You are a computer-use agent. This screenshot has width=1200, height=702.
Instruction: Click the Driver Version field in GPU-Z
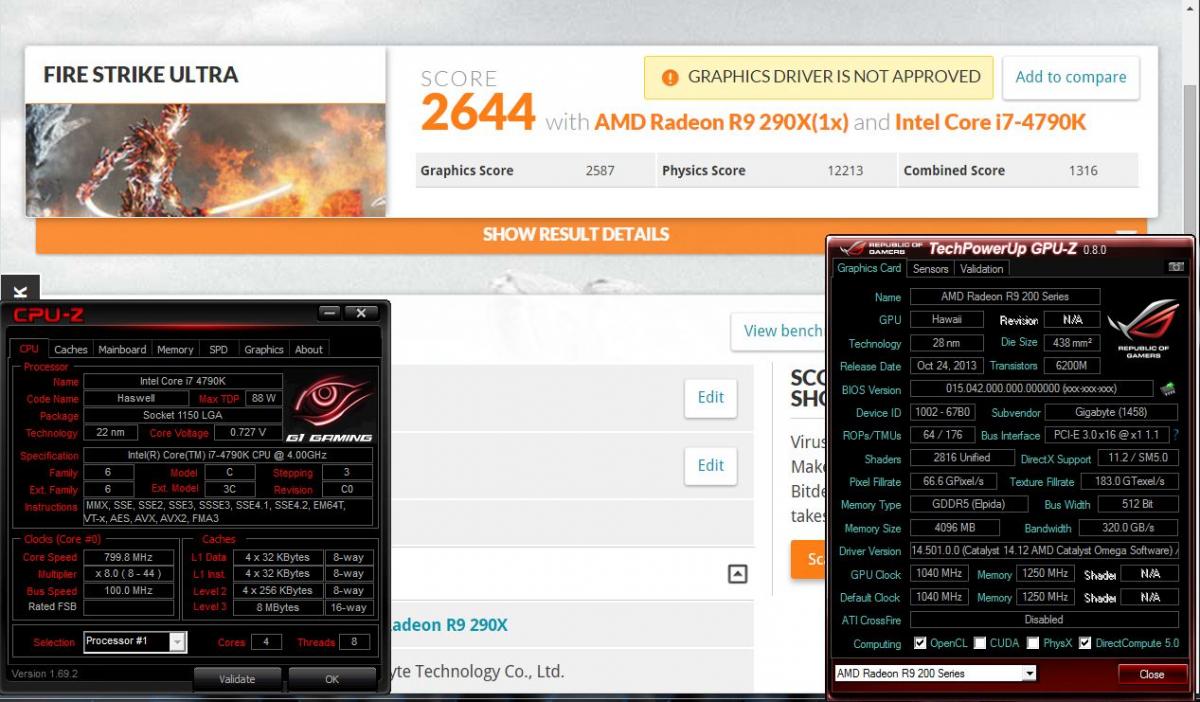click(x=1044, y=551)
